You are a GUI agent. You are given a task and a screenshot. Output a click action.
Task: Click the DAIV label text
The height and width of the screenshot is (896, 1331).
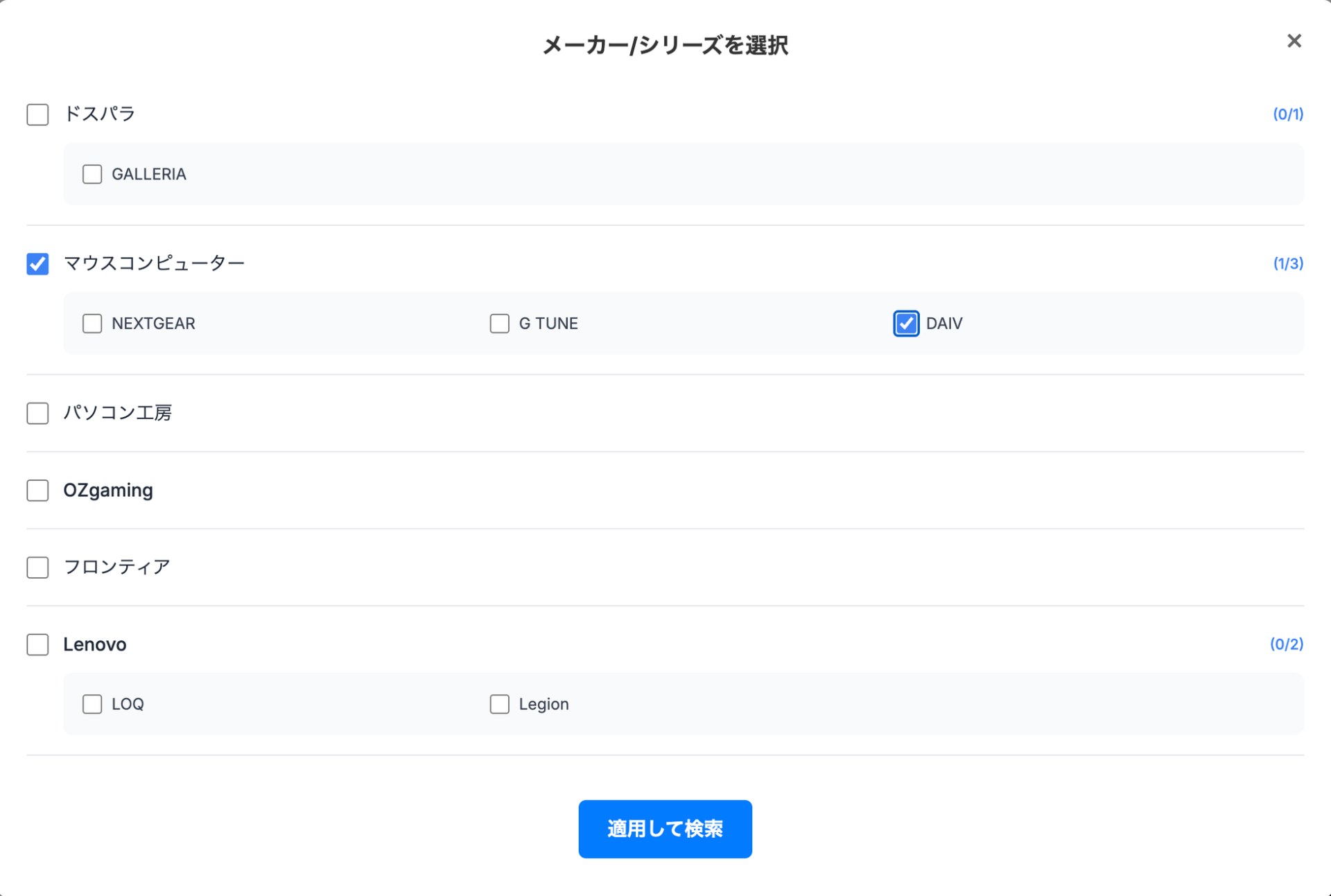tap(943, 324)
